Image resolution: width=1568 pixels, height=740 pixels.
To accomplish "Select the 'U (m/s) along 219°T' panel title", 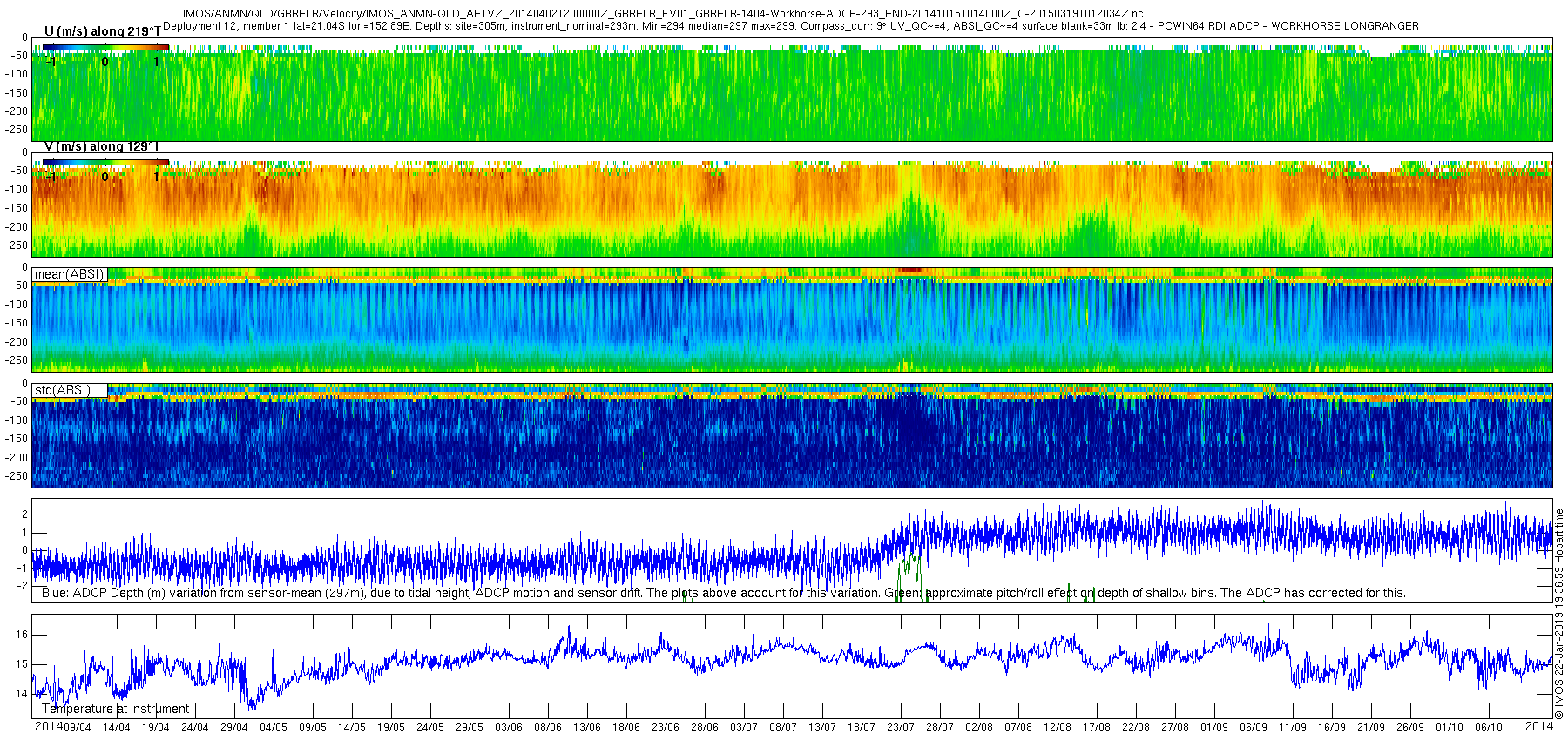I will pyautogui.click(x=102, y=31).
